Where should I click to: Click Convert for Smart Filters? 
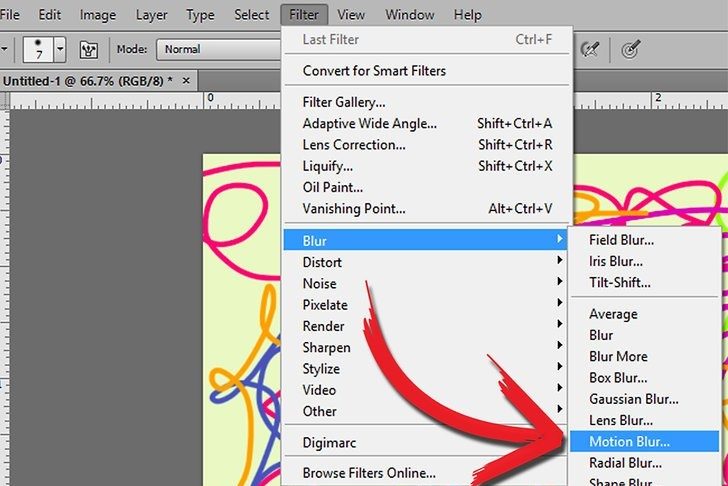click(374, 71)
